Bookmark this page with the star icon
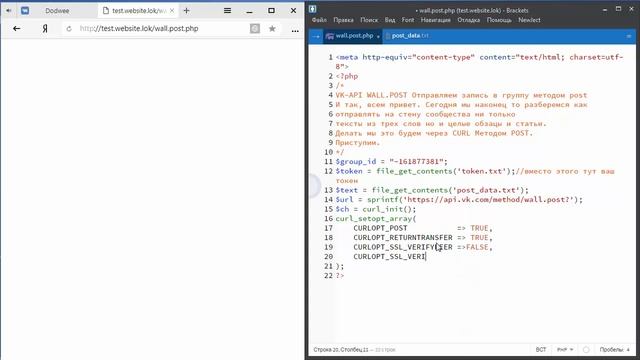640x360 pixels. (272, 29)
